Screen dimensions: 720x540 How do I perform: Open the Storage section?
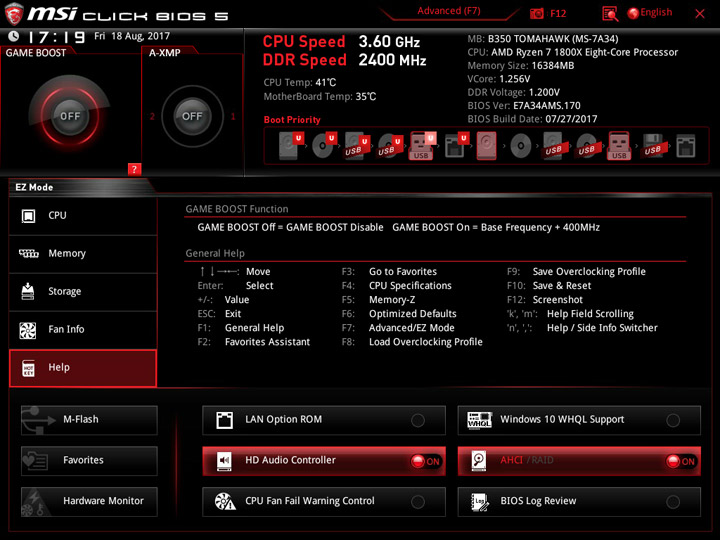pos(83,292)
